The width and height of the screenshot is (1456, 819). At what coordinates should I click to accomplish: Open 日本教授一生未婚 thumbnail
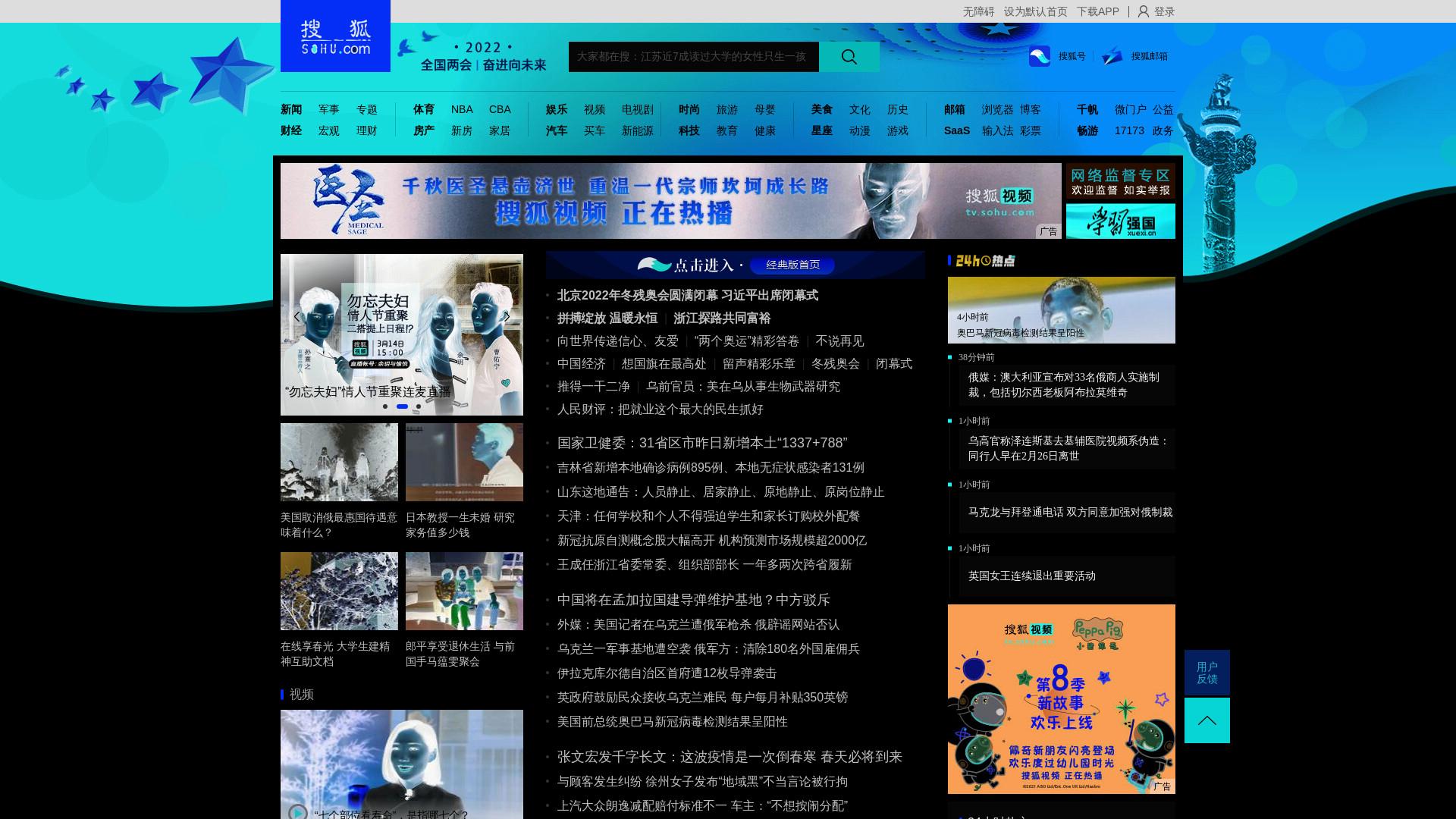click(464, 462)
